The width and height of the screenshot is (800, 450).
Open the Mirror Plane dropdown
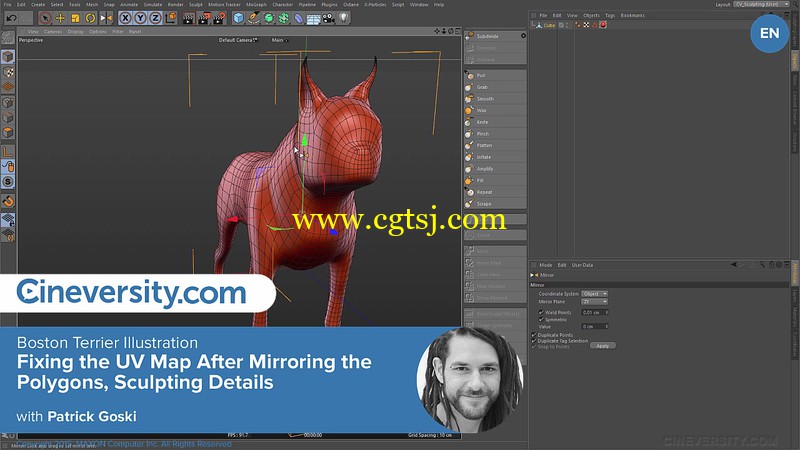coord(595,302)
